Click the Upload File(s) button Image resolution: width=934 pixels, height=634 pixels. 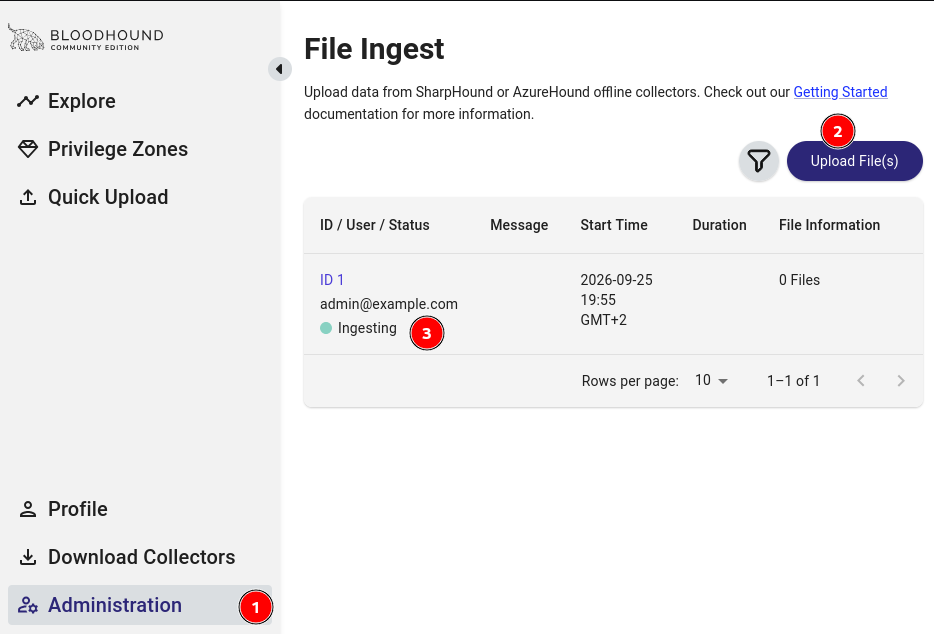(855, 161)
